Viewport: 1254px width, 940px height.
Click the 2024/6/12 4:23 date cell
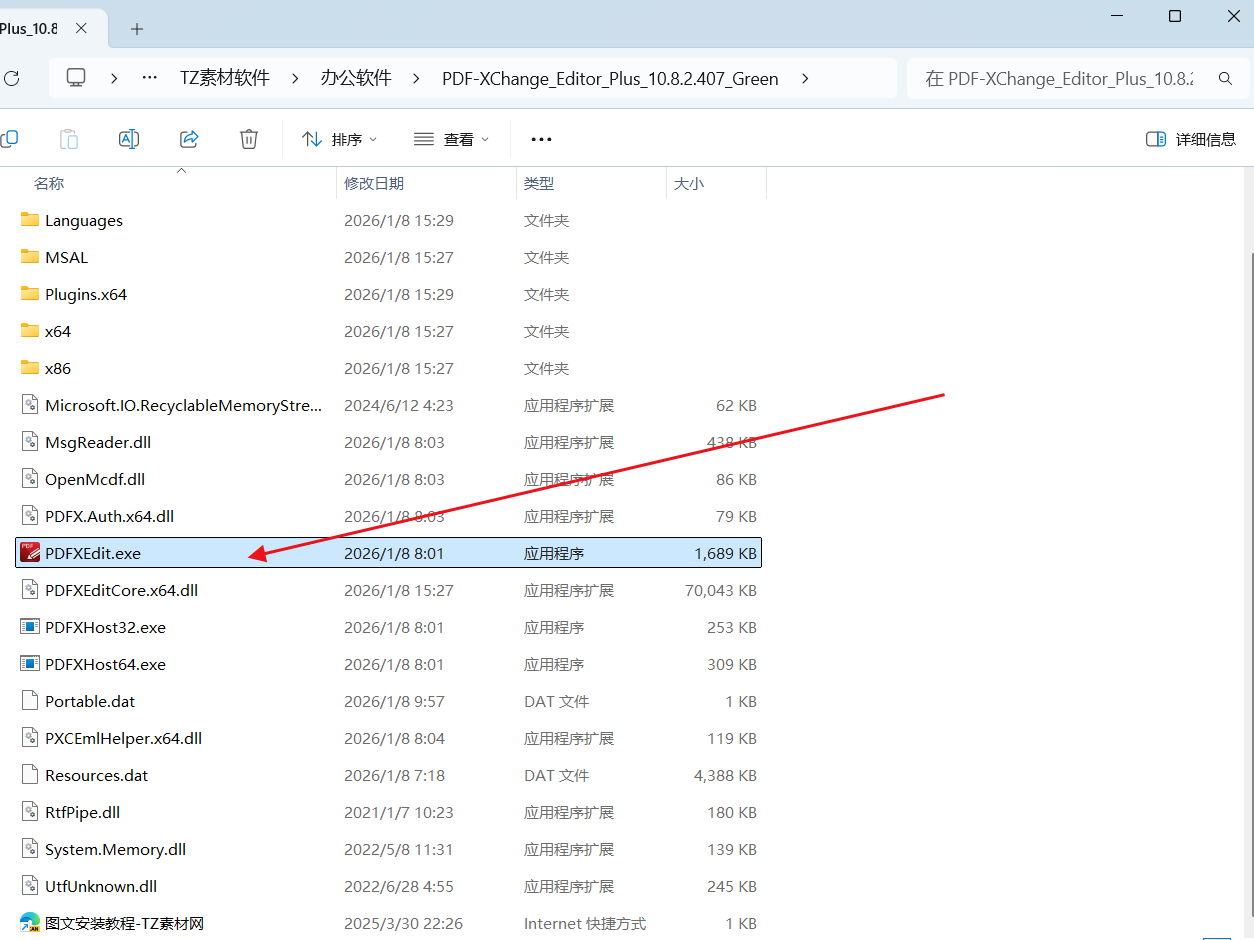tap(399, 405)
